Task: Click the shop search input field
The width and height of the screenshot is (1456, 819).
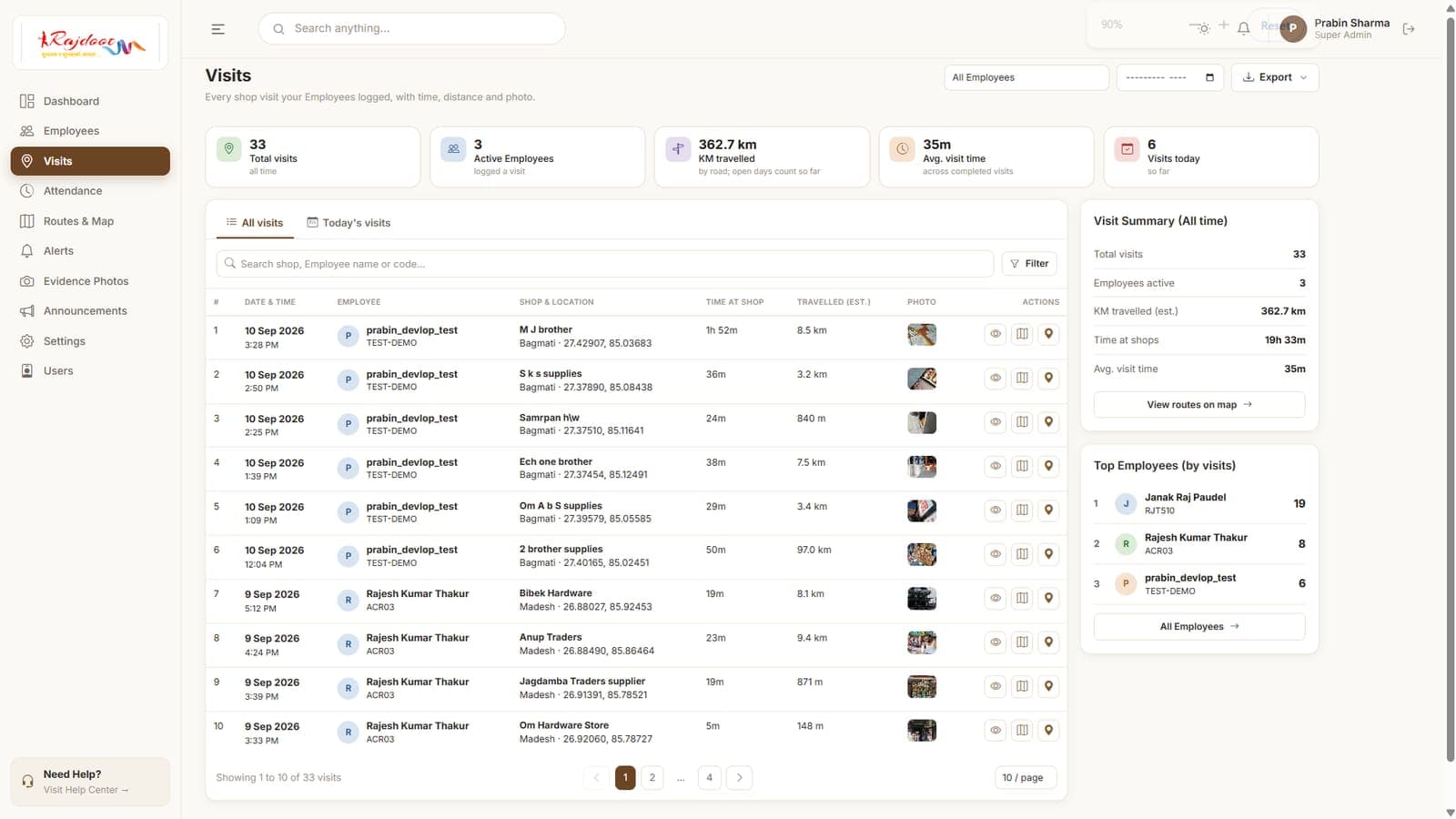Action: point(604,264)
